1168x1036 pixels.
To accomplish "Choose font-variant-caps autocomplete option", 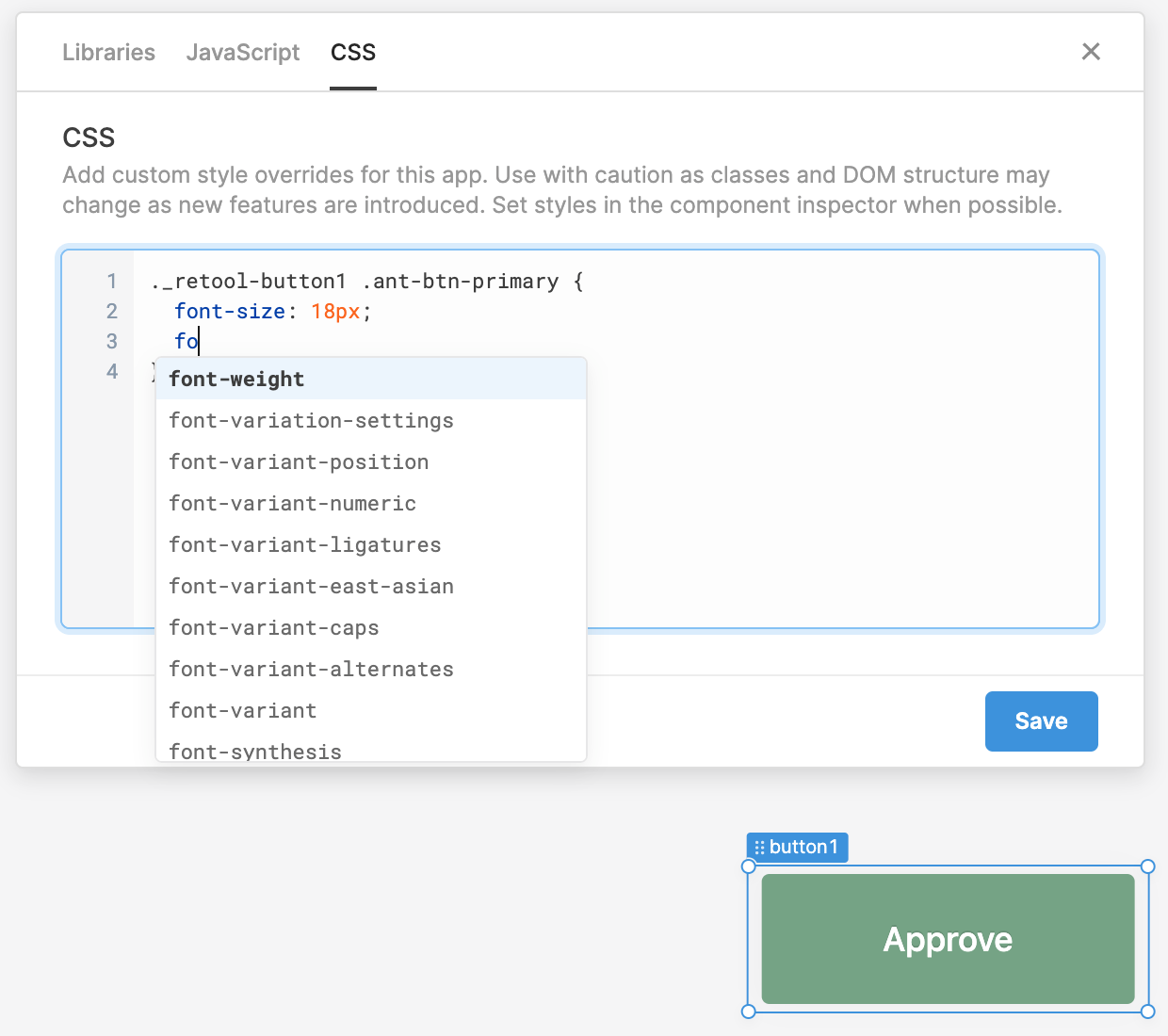I will pyautogui.click(x=371, y=627).
